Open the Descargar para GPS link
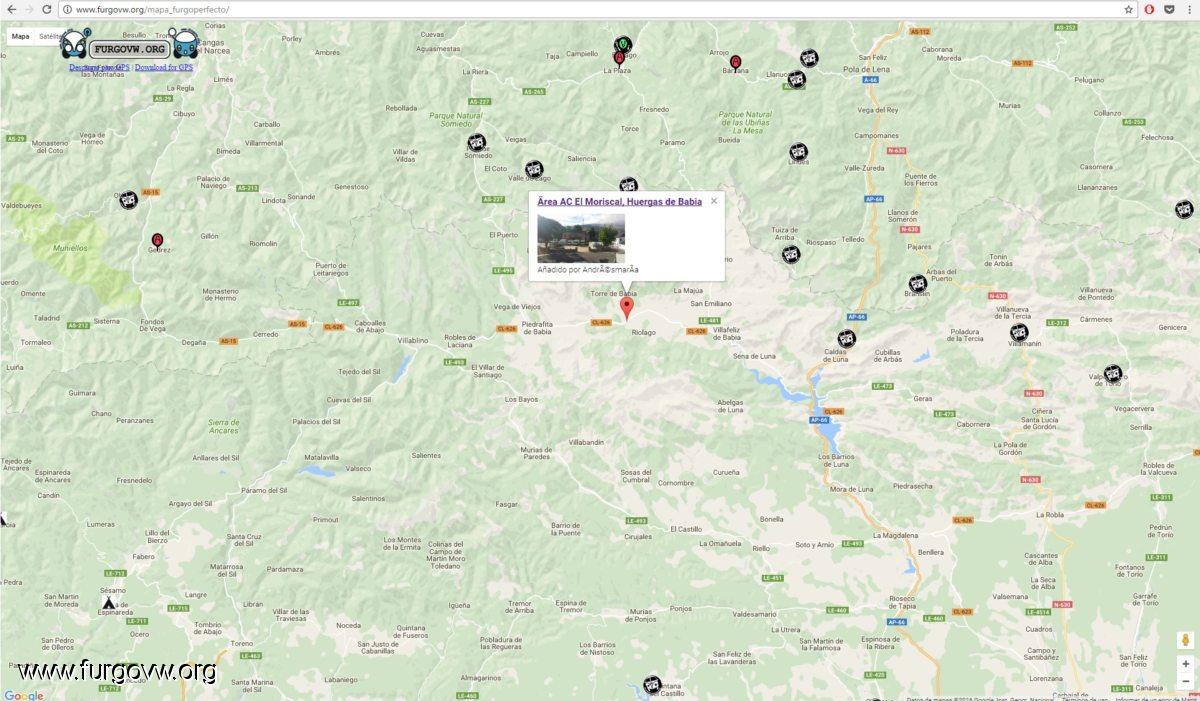The image size is (1200, 701). tap(99, 68)
